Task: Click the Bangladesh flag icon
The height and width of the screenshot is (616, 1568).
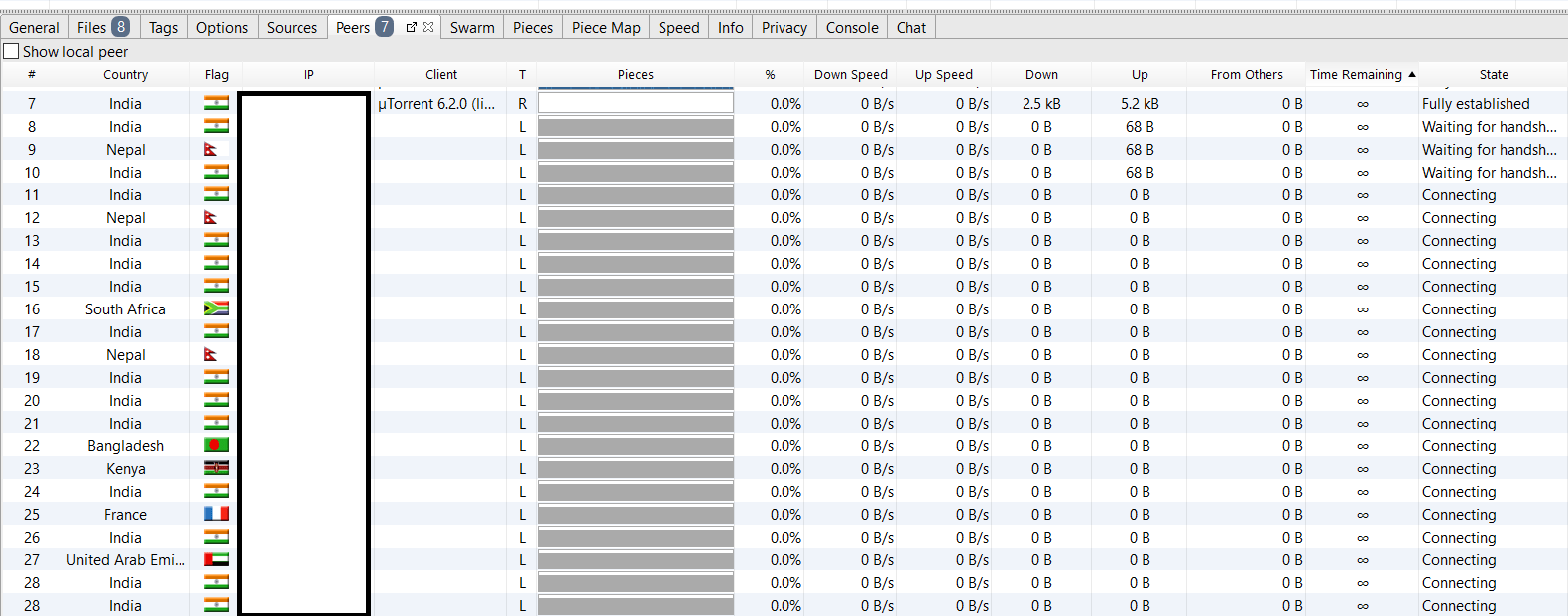Action: coord(216,445)
